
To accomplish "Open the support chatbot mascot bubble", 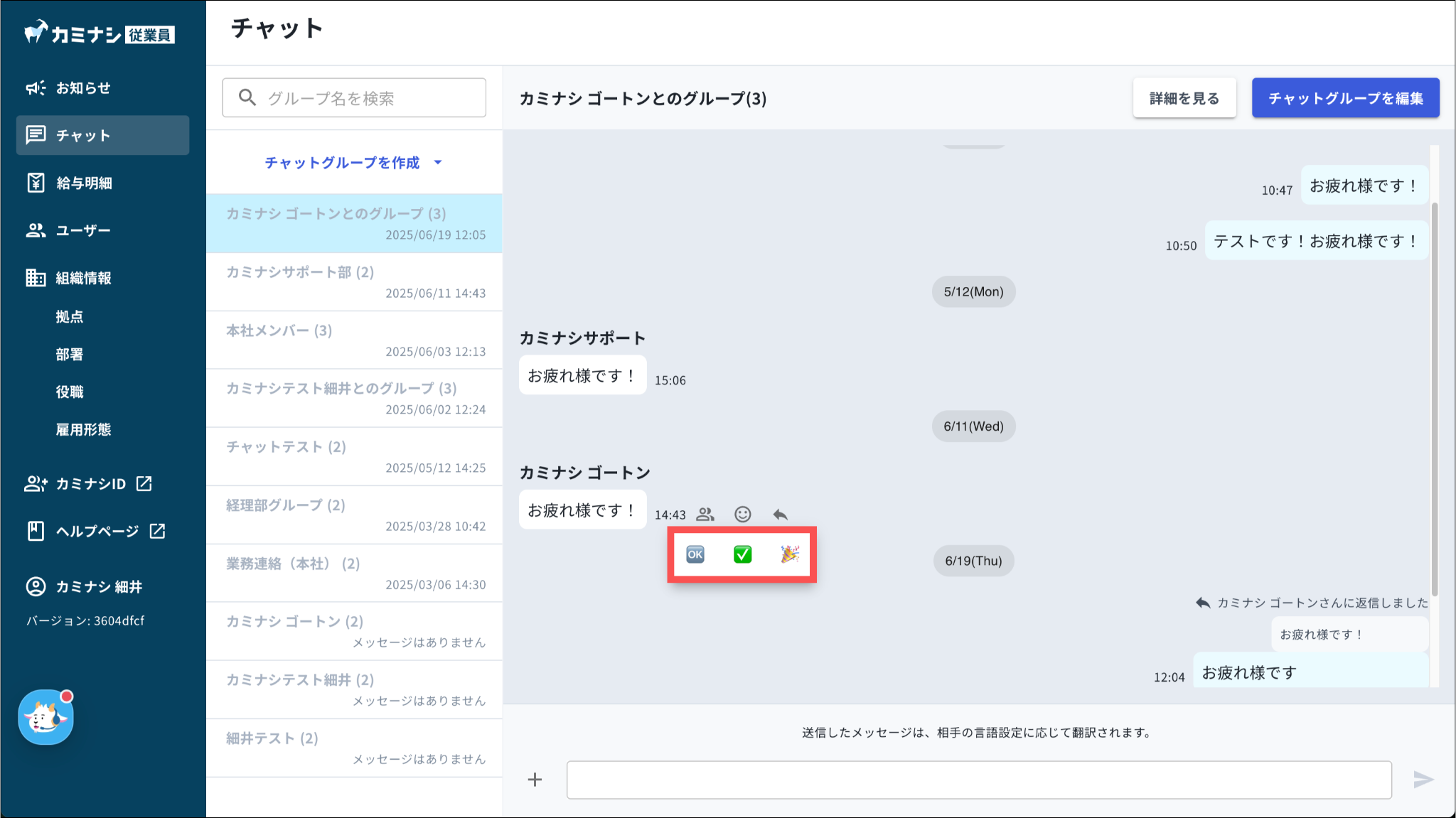I will pos(45,717).
